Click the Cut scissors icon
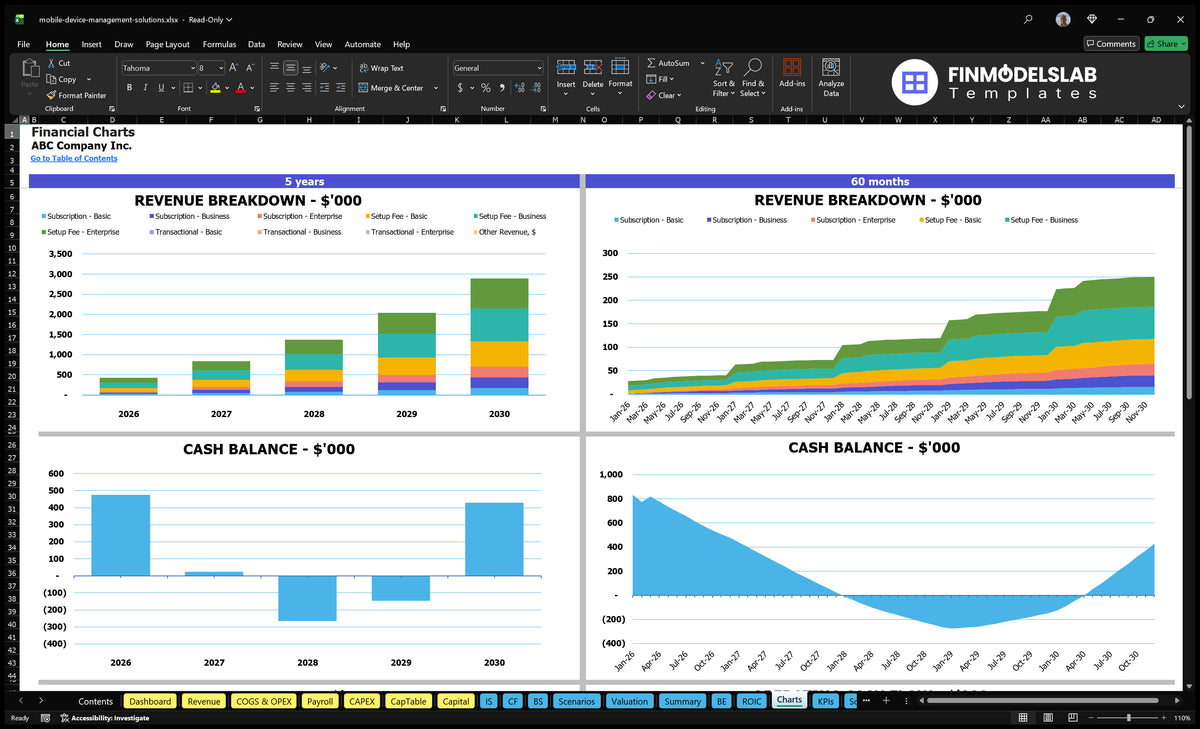 51,63
